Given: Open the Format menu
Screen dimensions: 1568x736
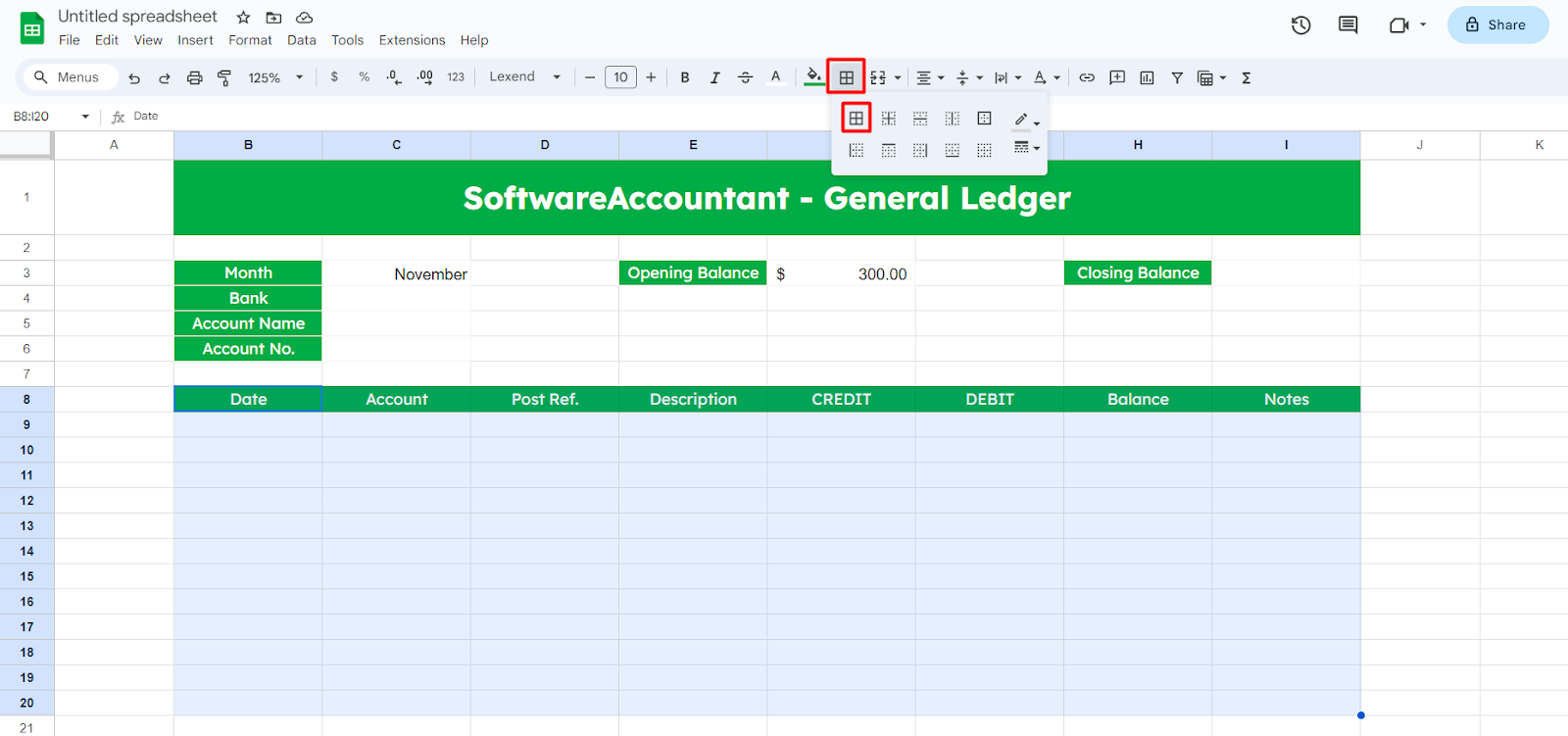Looking at the screenshot, I should click(250, 40).
